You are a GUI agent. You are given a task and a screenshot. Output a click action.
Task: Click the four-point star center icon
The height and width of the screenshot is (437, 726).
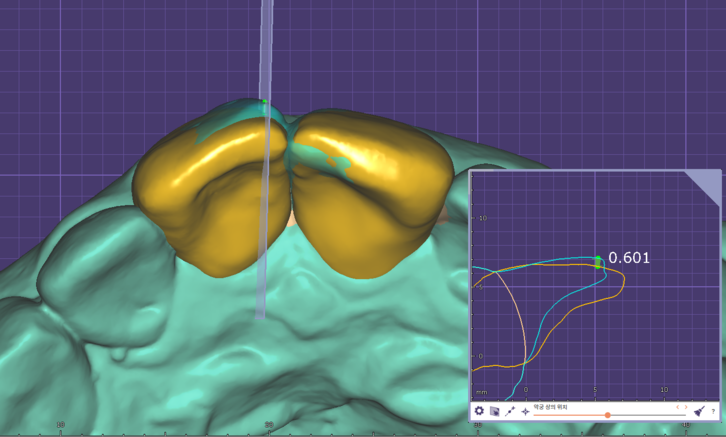(x=525, y=411)
